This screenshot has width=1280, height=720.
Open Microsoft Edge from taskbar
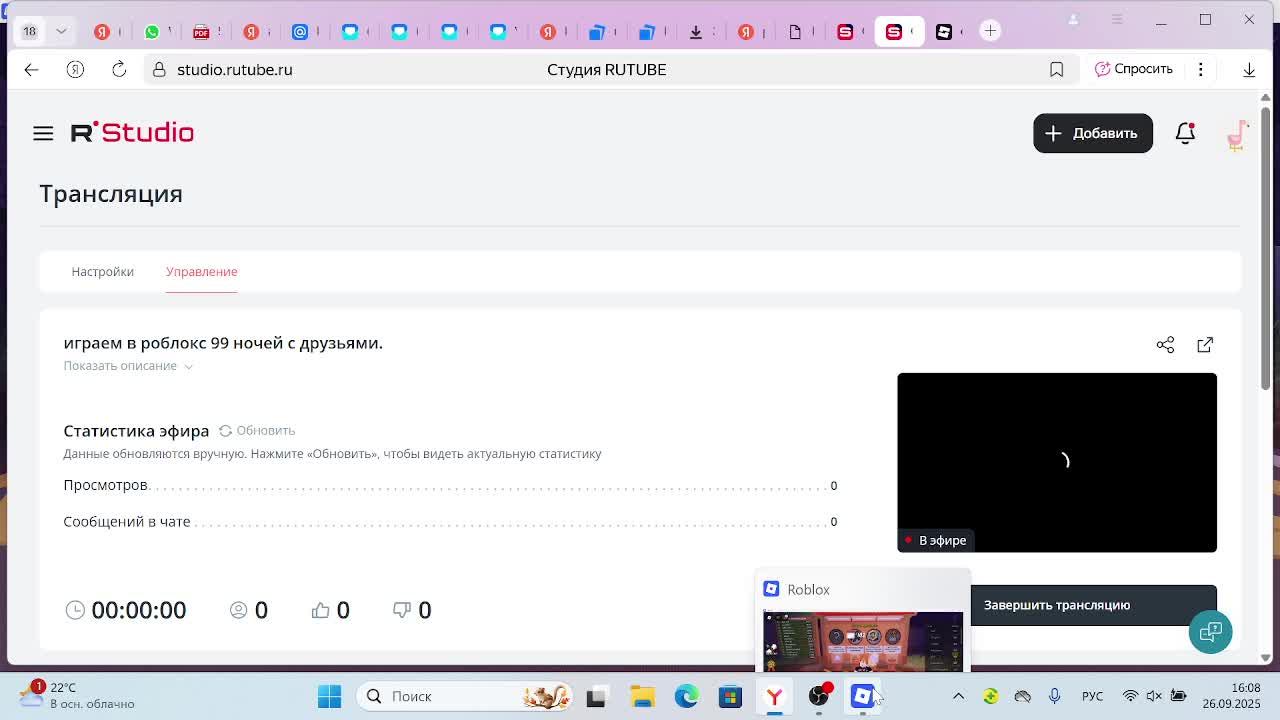coord(686,696)
